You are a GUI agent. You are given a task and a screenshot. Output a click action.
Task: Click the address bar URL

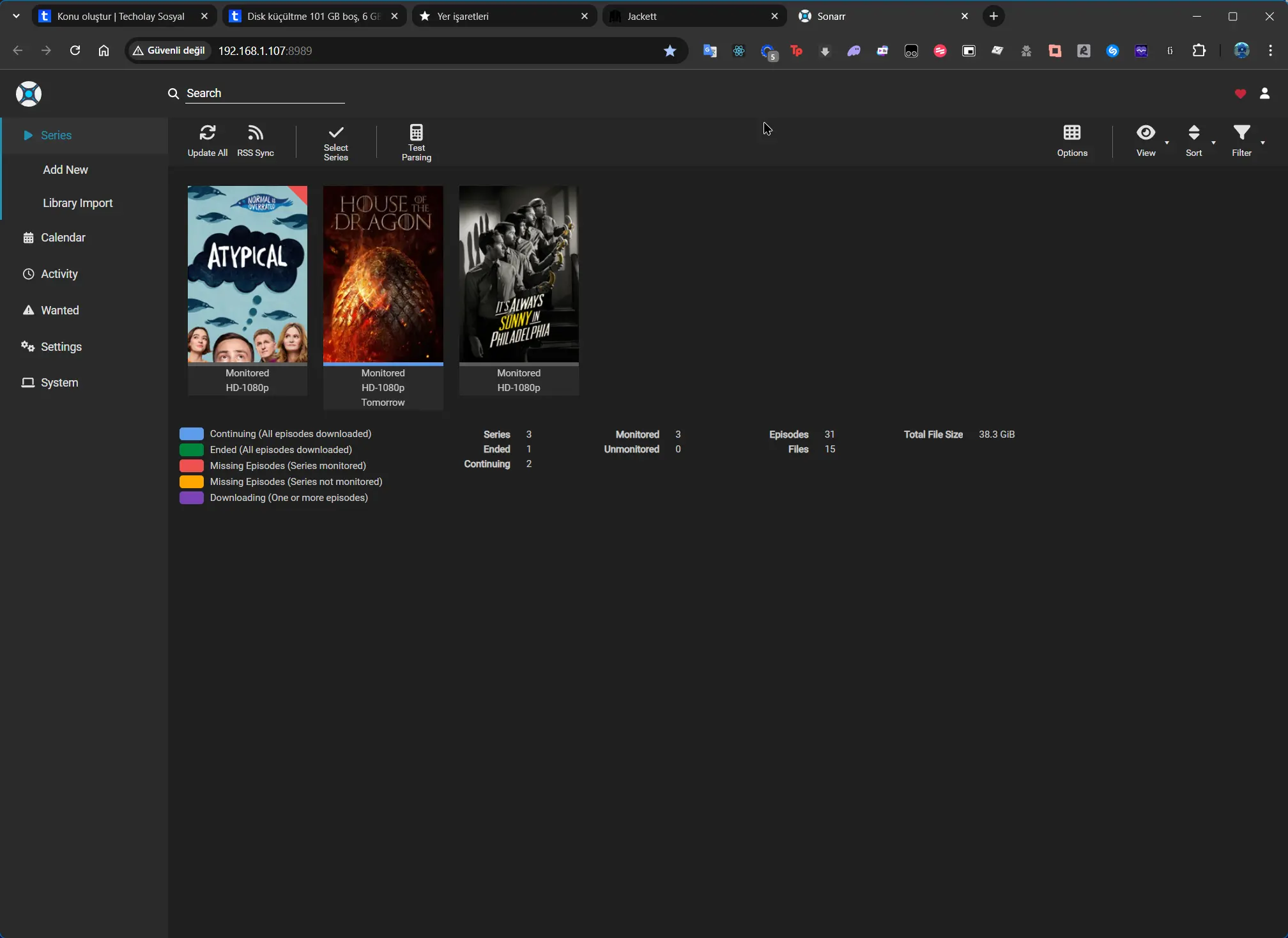point(265,50)
